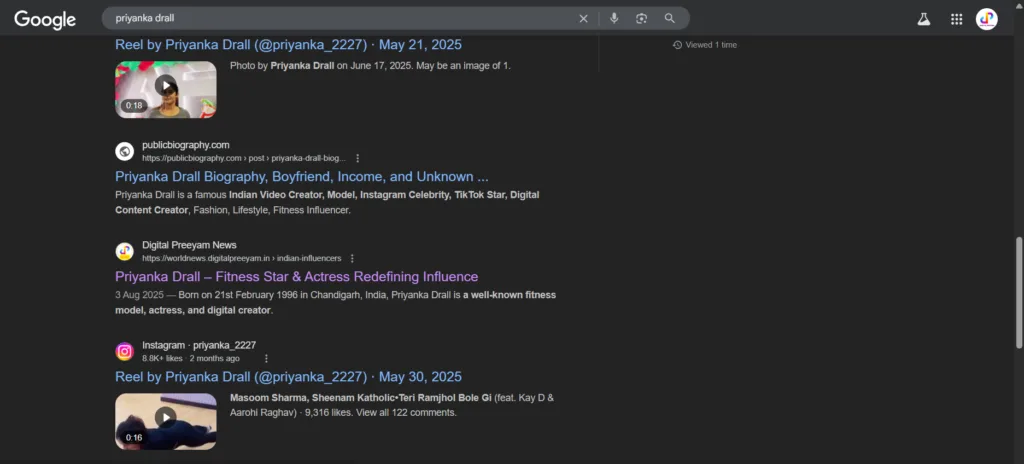Open Search Labs flask icon
The height and width of the screenshot is (464, 1024).
click(x=923, y=19)
